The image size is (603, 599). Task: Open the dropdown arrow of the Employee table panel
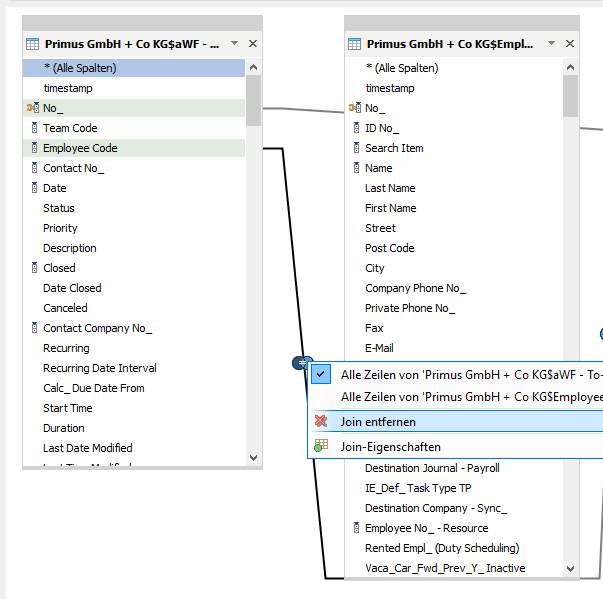pyautogui.click(x=556, y=44)
